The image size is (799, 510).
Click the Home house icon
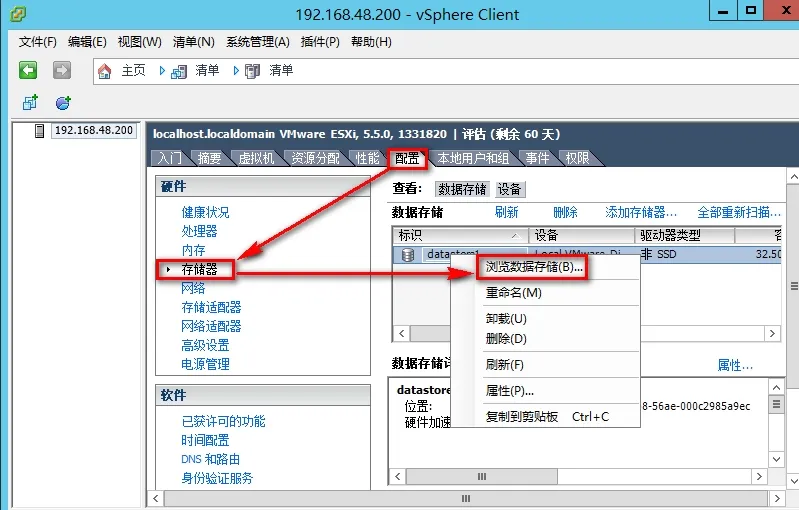104,71
